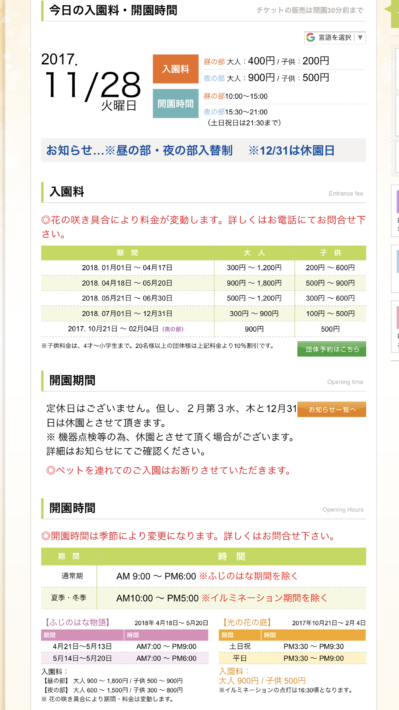This screenshot has width=399, height=710.
Task: Open the orange お知らせ一覧へ button
Action: (x=332, y=409)
